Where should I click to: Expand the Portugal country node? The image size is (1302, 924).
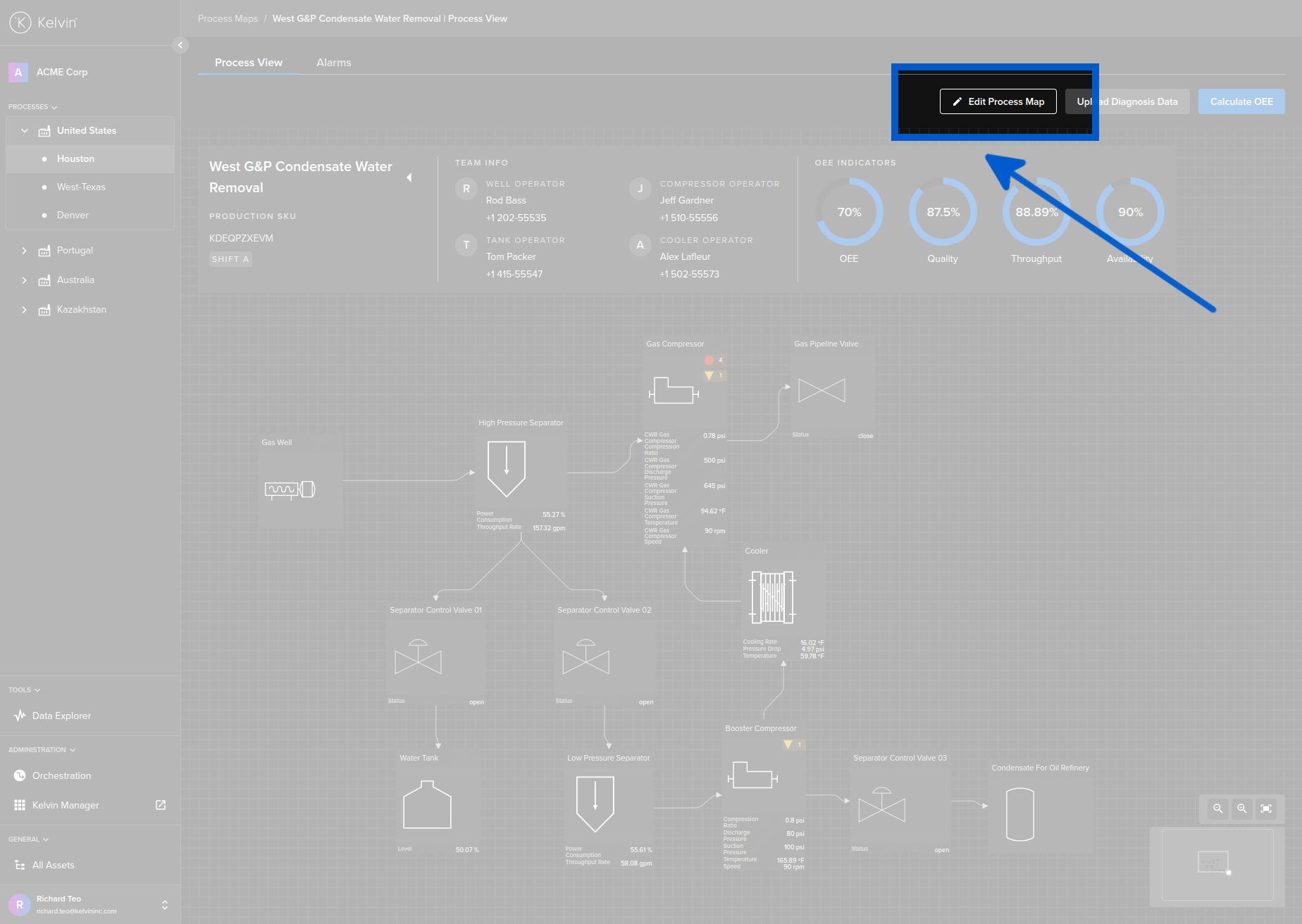25,250
